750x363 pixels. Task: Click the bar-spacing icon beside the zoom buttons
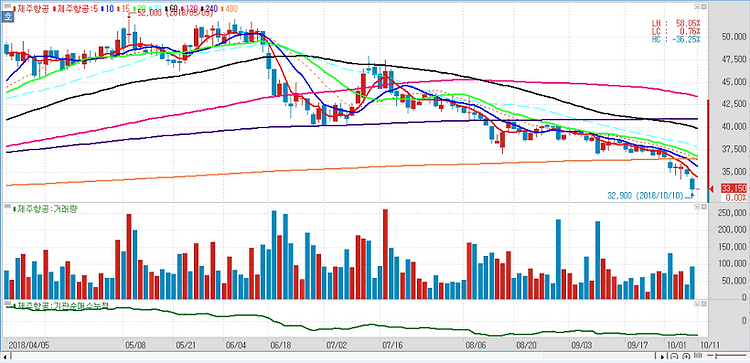(698, 355)
